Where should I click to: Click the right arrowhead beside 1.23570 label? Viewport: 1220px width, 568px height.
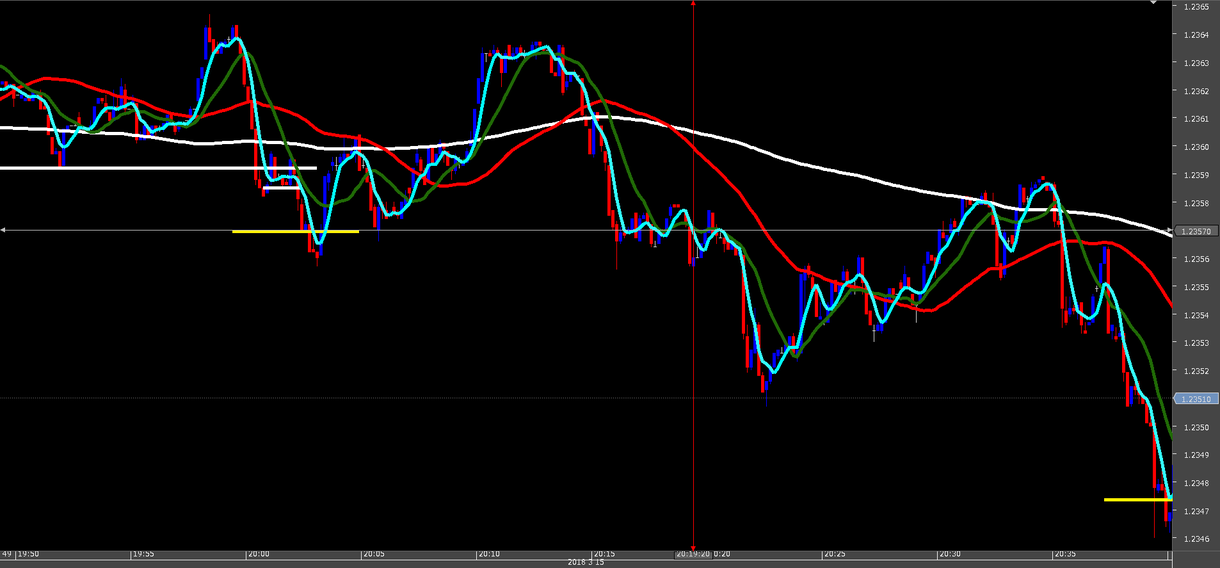[1170, 231]
